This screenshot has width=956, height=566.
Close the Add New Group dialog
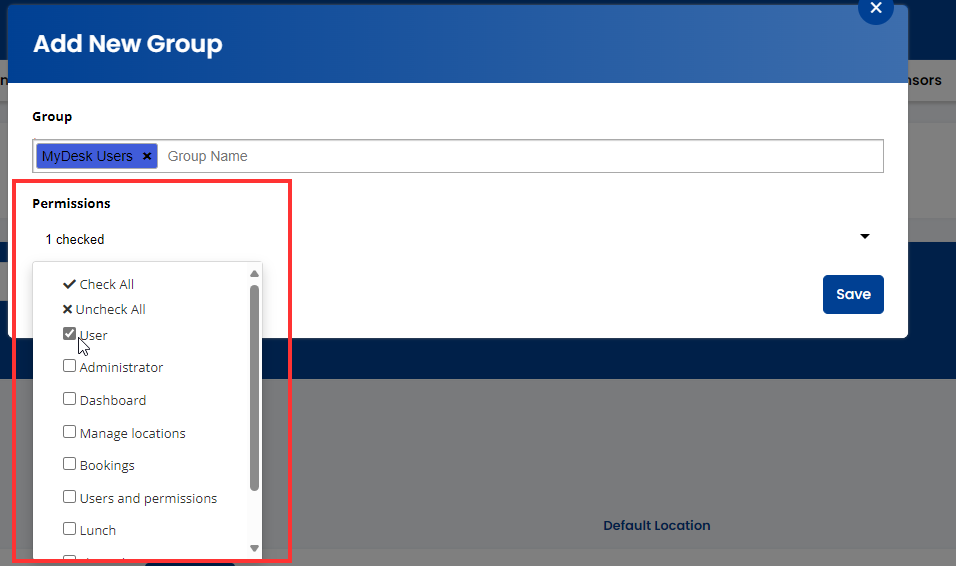pos(876,8)
